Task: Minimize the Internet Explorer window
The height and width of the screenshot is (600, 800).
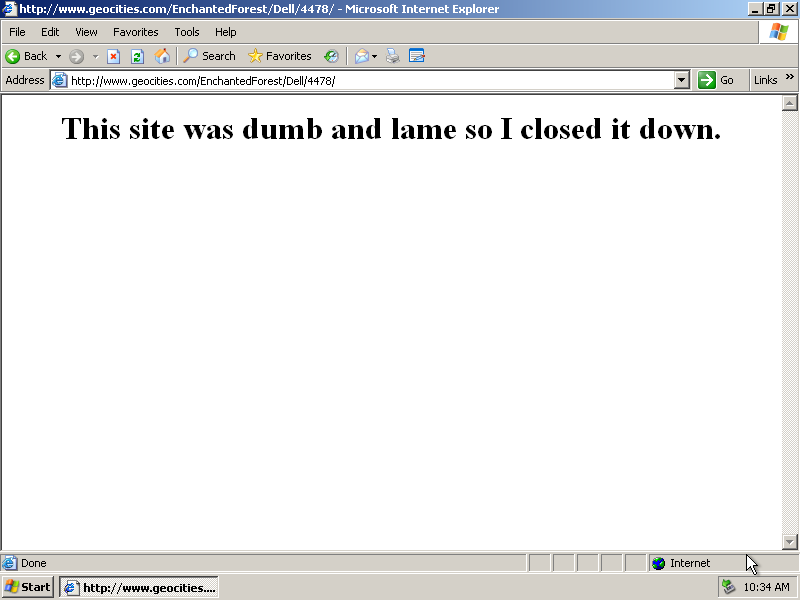Action: point(755,9)
